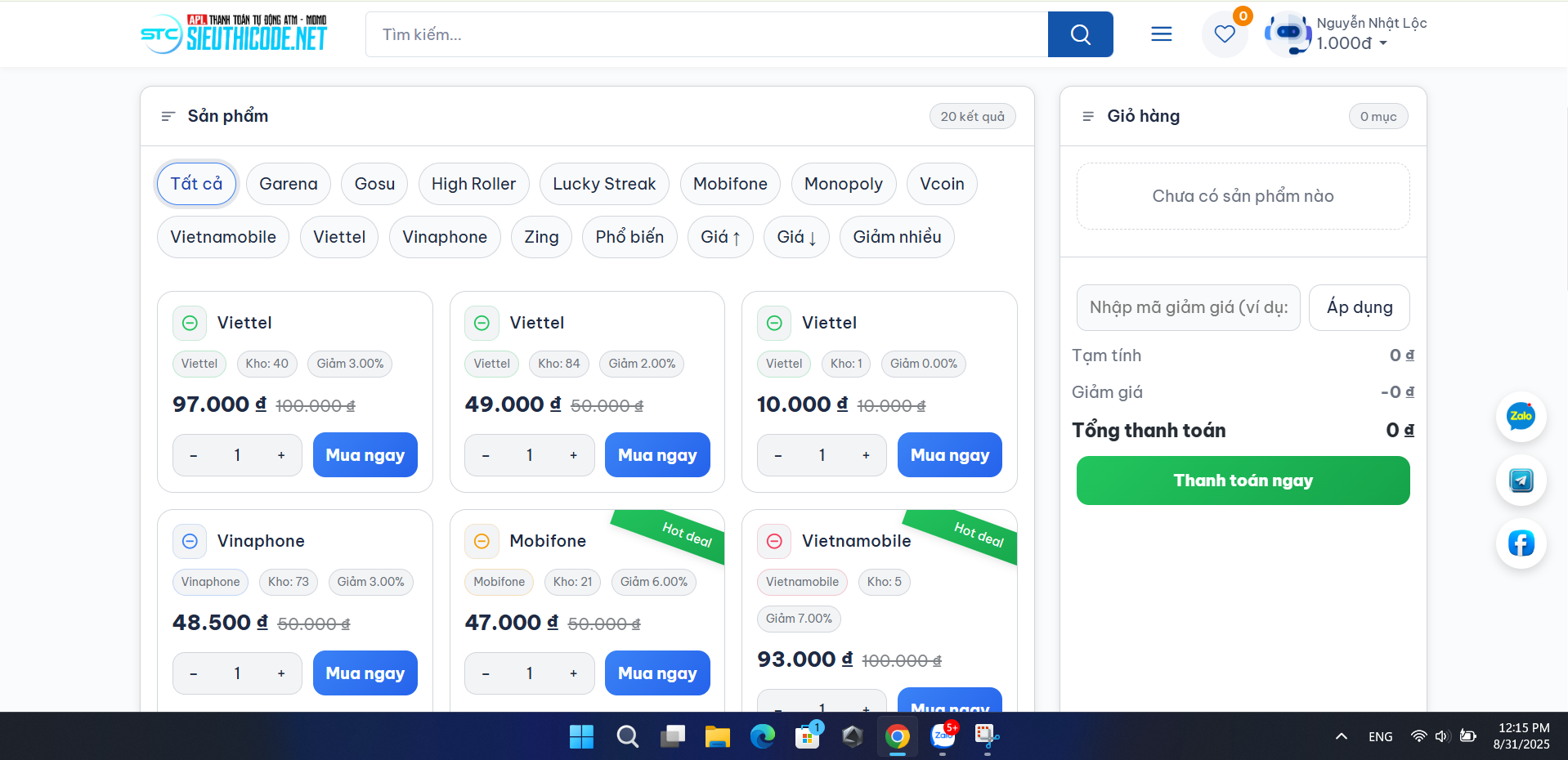Select the Mobifone category filter
This screenshot has width=1568, height=760.
click(730, 184)
